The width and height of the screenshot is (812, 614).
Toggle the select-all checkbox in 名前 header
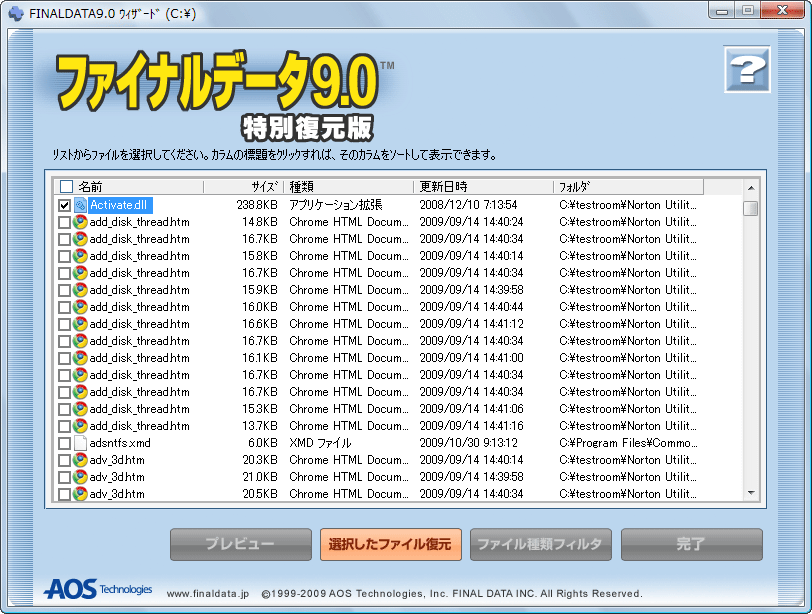click(x=66, y=186)
